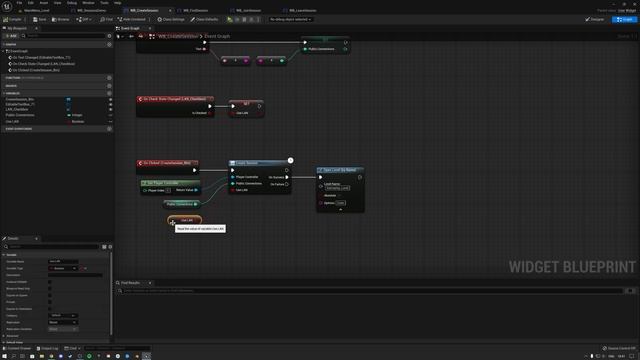Open the Category dropdown in Details
The width and height of the screenshot is (640, 360).
(63, 316)
